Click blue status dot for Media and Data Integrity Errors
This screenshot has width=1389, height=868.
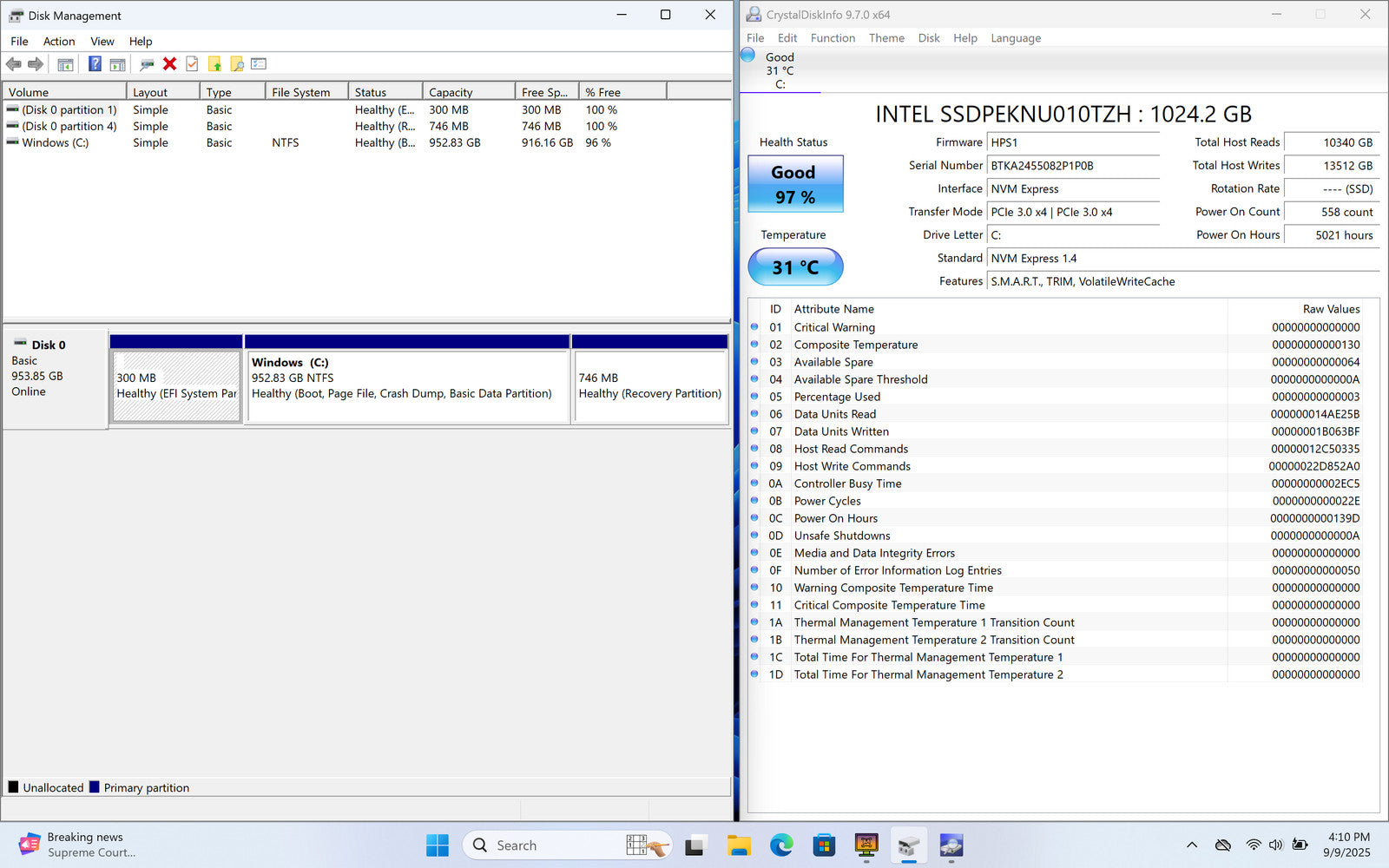(x=754, y=553)
